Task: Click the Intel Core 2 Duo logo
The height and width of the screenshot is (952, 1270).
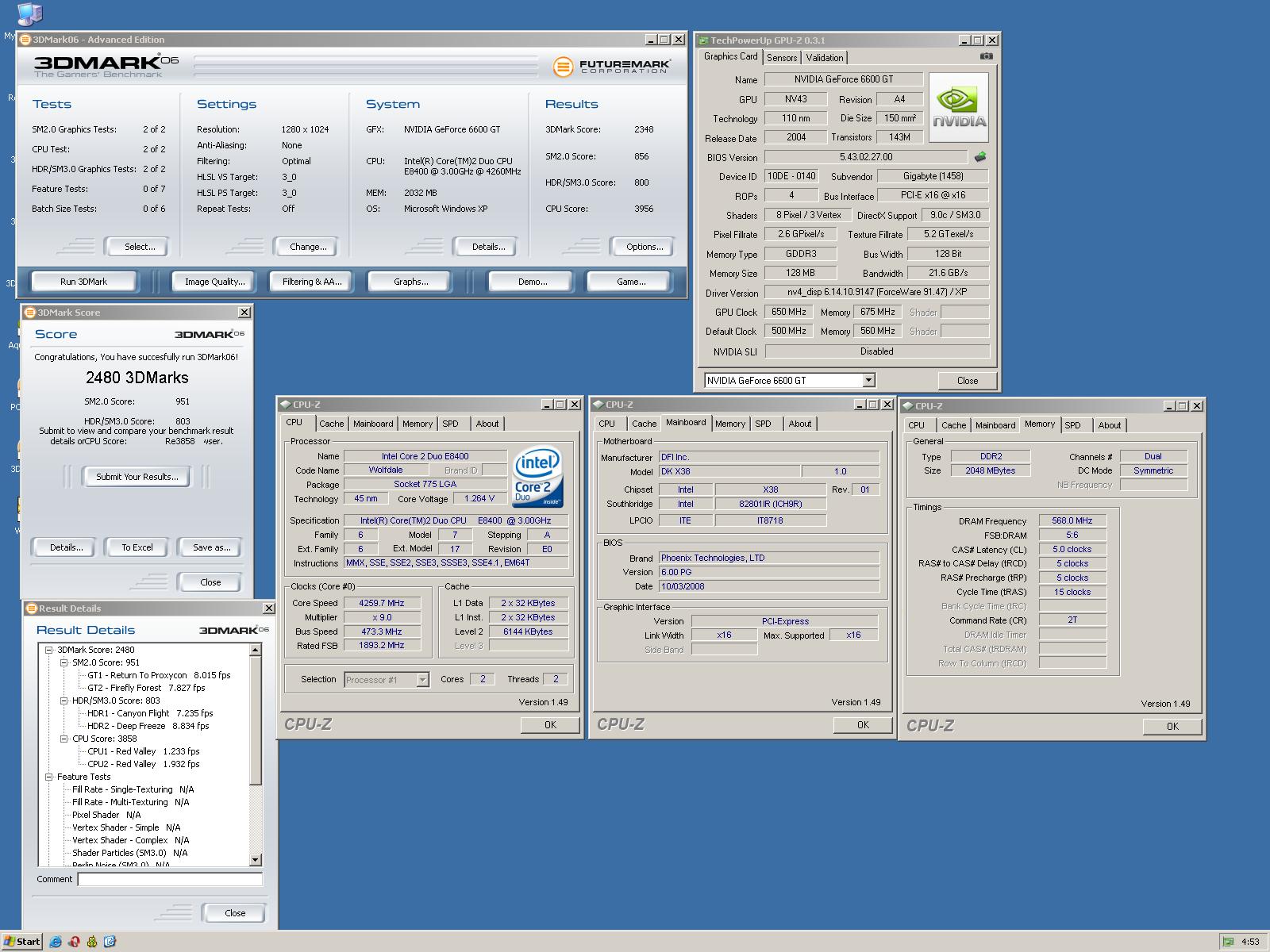Action: click(537, 477)
